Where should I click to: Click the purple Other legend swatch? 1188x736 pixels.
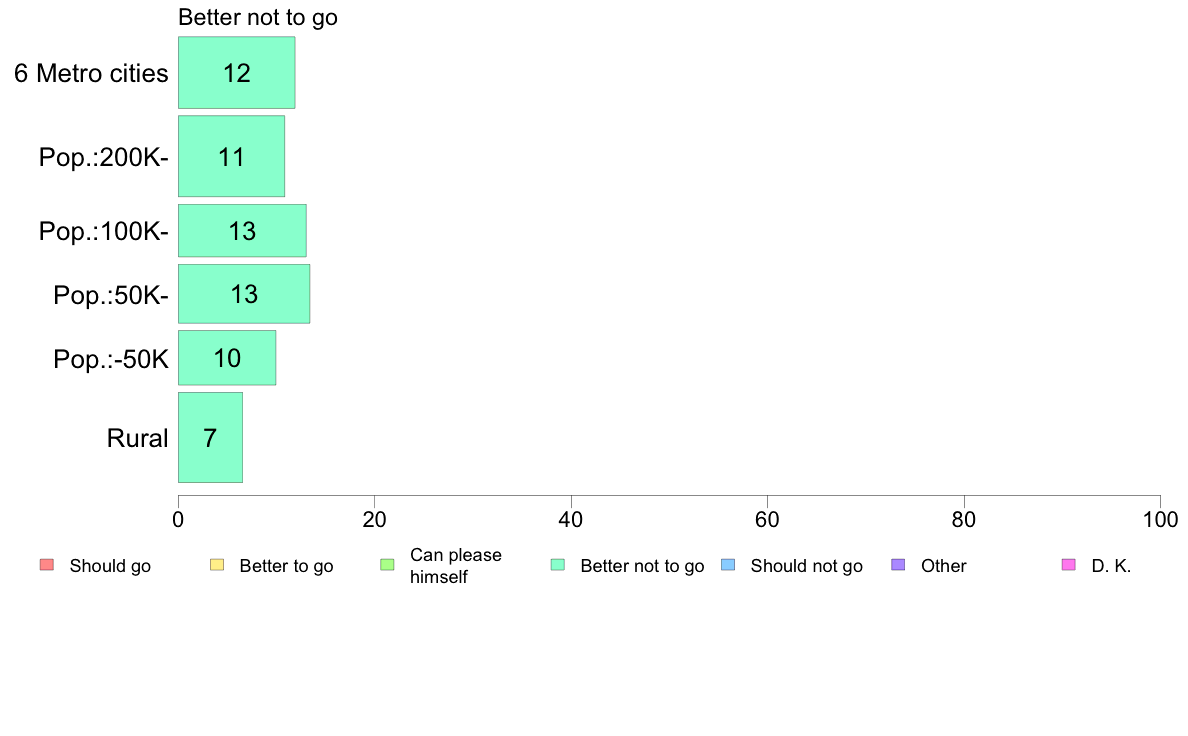click(899, 565)
